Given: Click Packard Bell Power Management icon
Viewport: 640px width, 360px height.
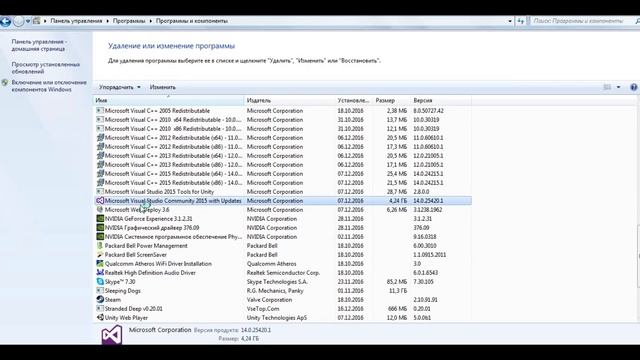Looking at the screenshot, I should tap(100, 245).
